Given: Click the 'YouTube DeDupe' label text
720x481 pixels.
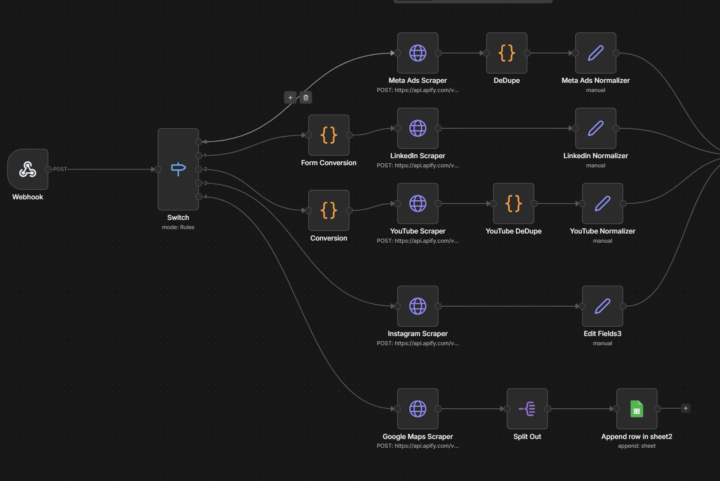Looking at the screenshot, I should 513,231.
